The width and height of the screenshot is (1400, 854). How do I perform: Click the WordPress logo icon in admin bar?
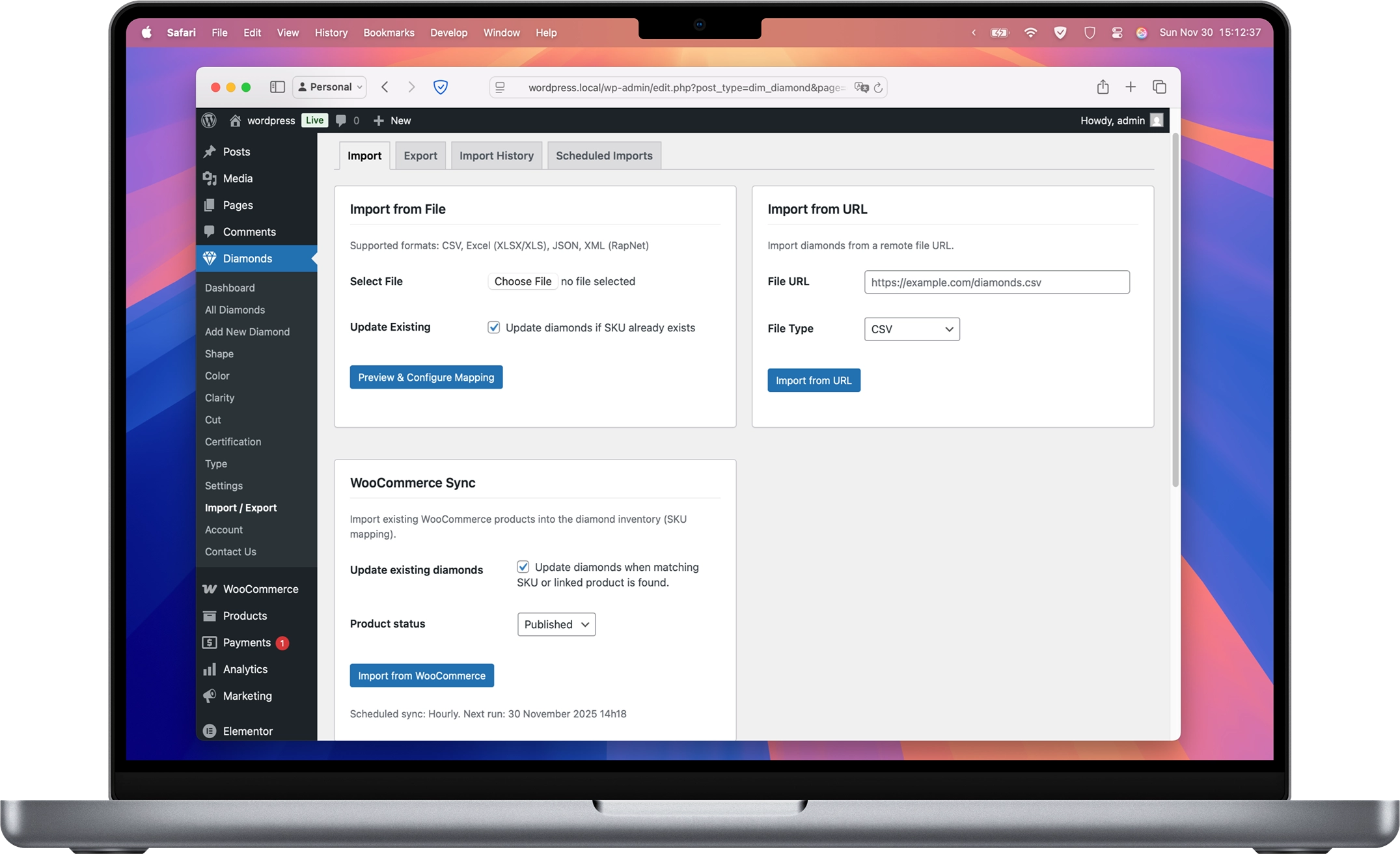pyautogui.click(x=209, y=120)
